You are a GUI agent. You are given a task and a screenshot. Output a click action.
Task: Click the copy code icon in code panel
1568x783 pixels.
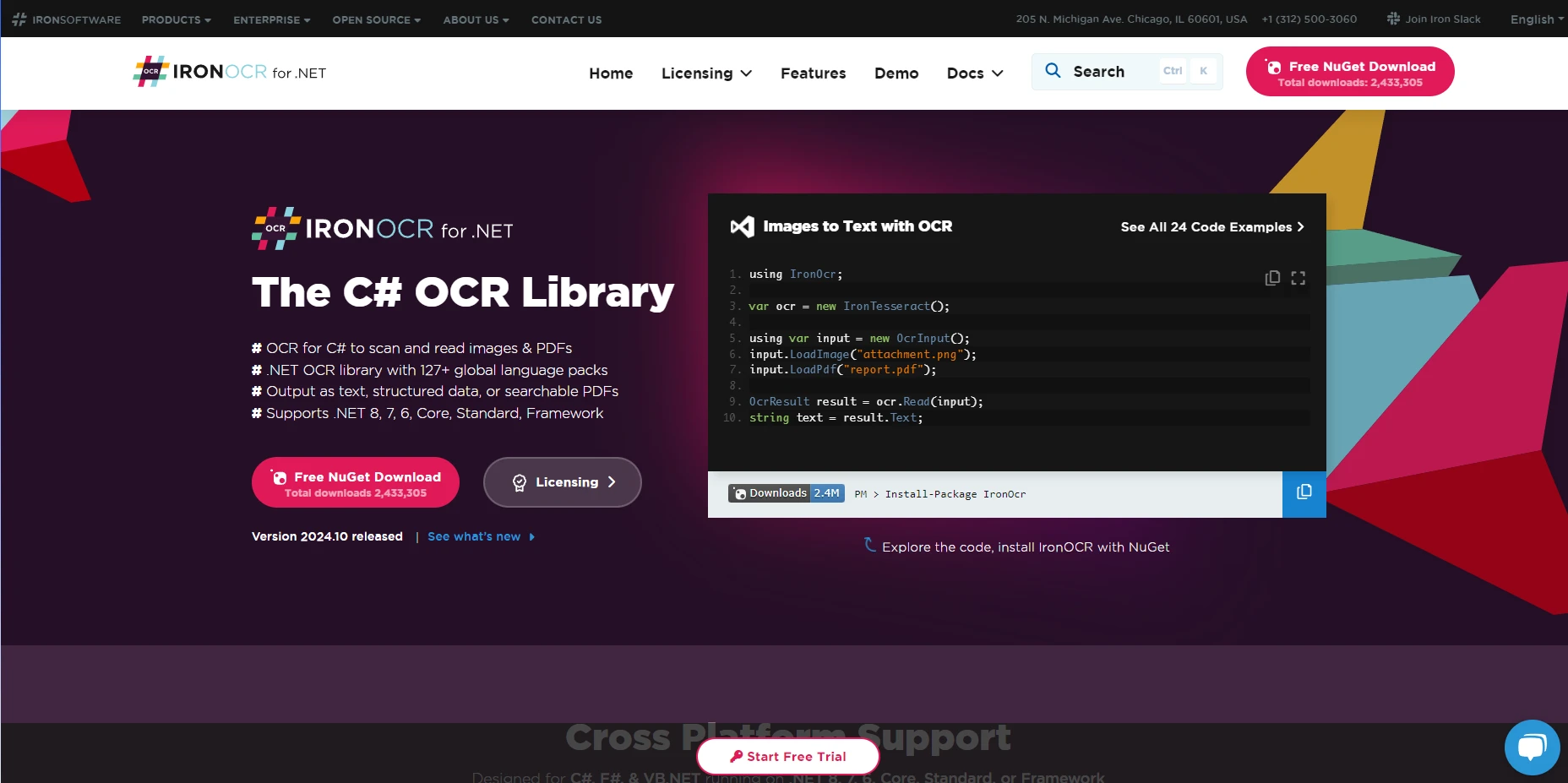point(1272,278)
